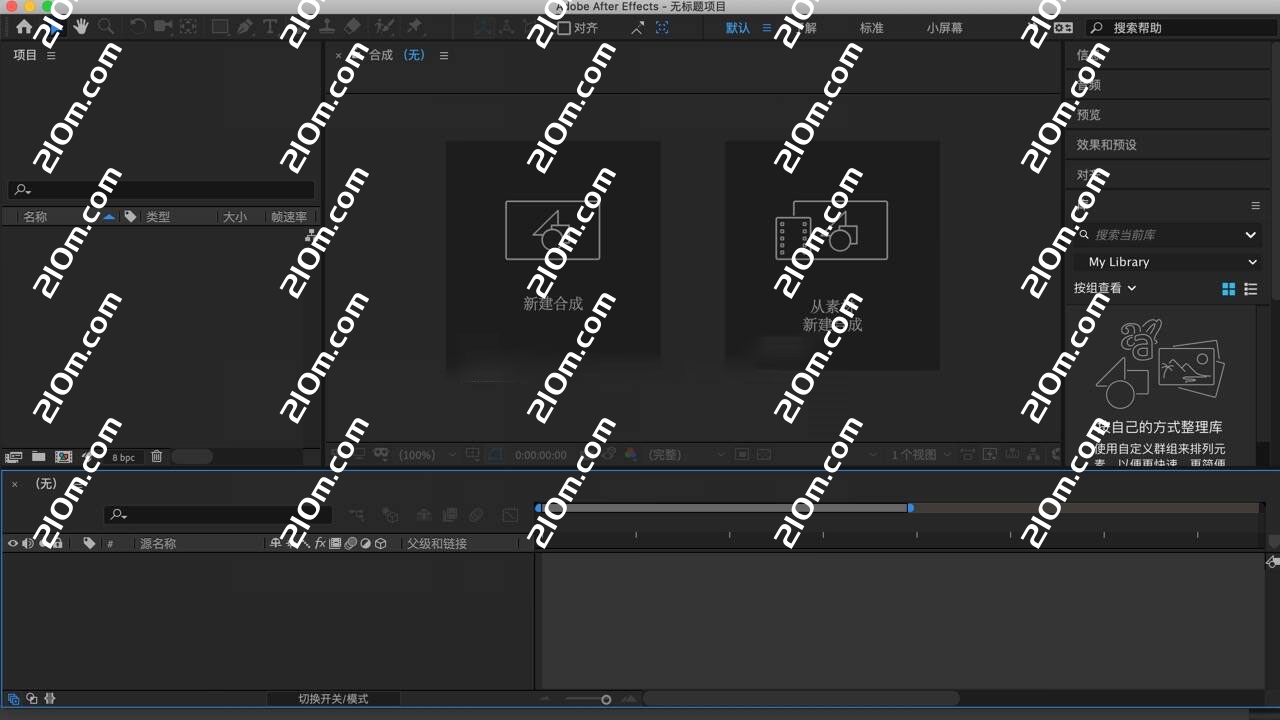The width and height of the screenshot is (1280, 720).
Task: Open the libraries panel hamburger menu
Action: pos(1256,206)
